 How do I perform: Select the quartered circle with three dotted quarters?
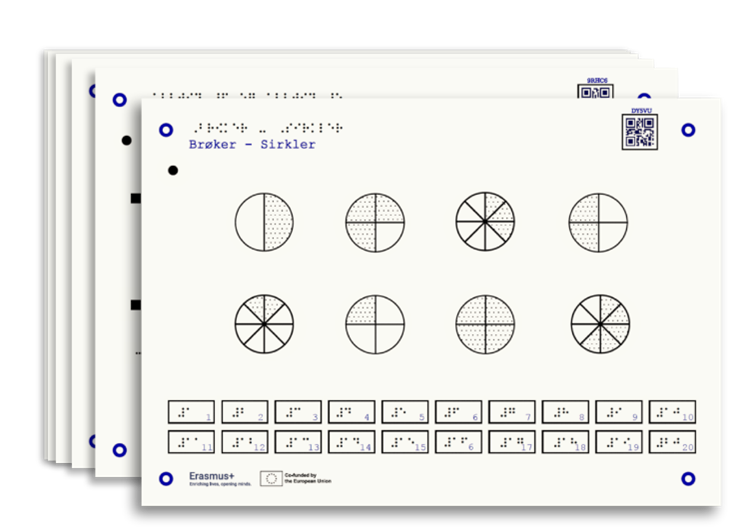pyautogui.click(x=375, y=222)
